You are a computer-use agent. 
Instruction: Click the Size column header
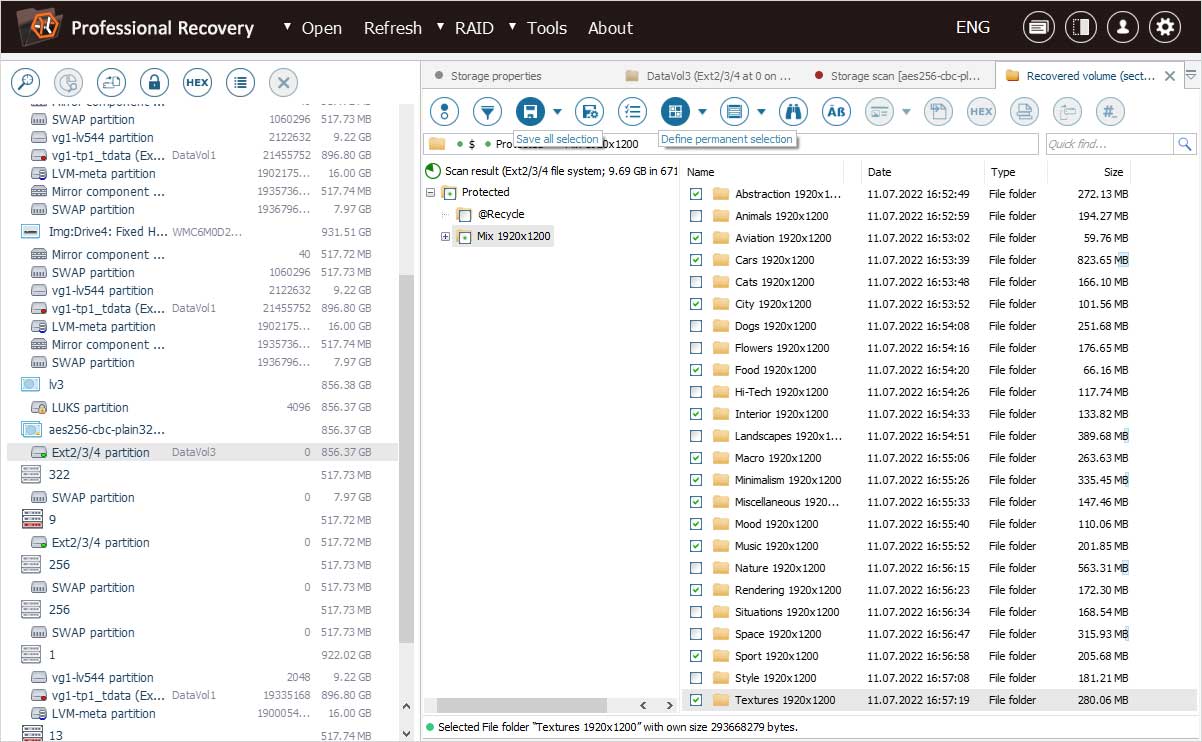pyautogui.click(x=1112, y=172)
